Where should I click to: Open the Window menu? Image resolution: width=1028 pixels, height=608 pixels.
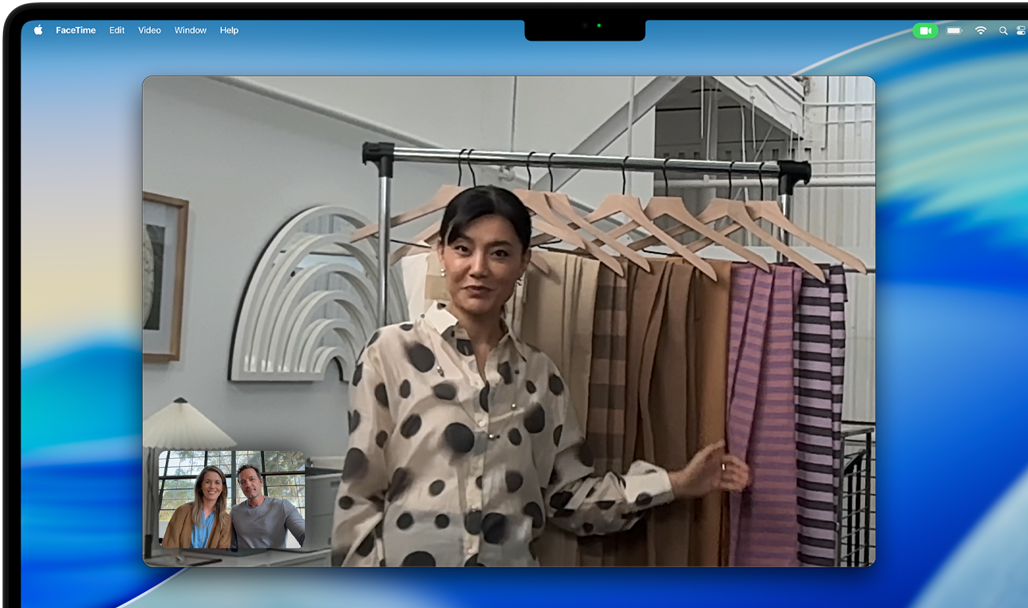click(190, 30)
